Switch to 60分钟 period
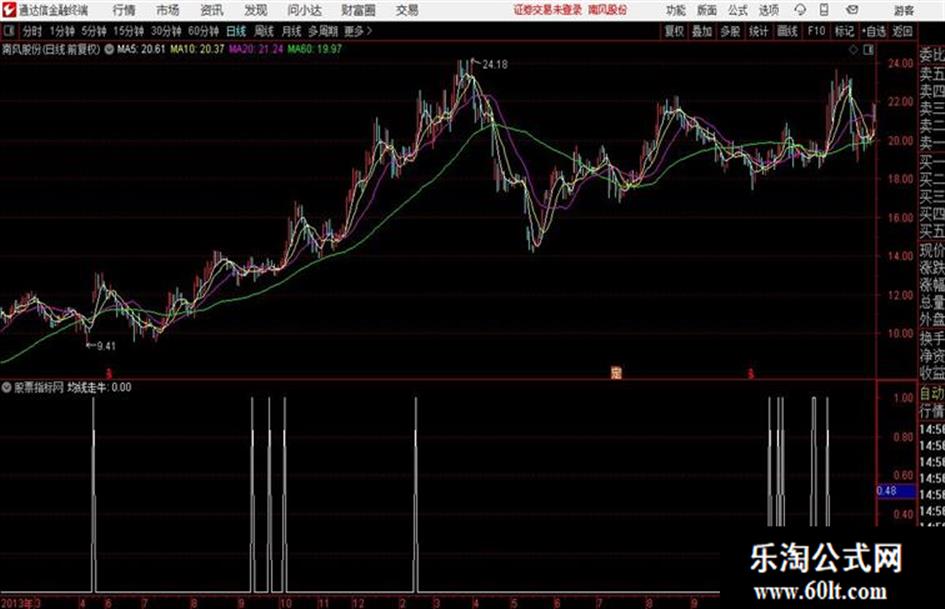This screenshot has height=609, width=945. 203,31
